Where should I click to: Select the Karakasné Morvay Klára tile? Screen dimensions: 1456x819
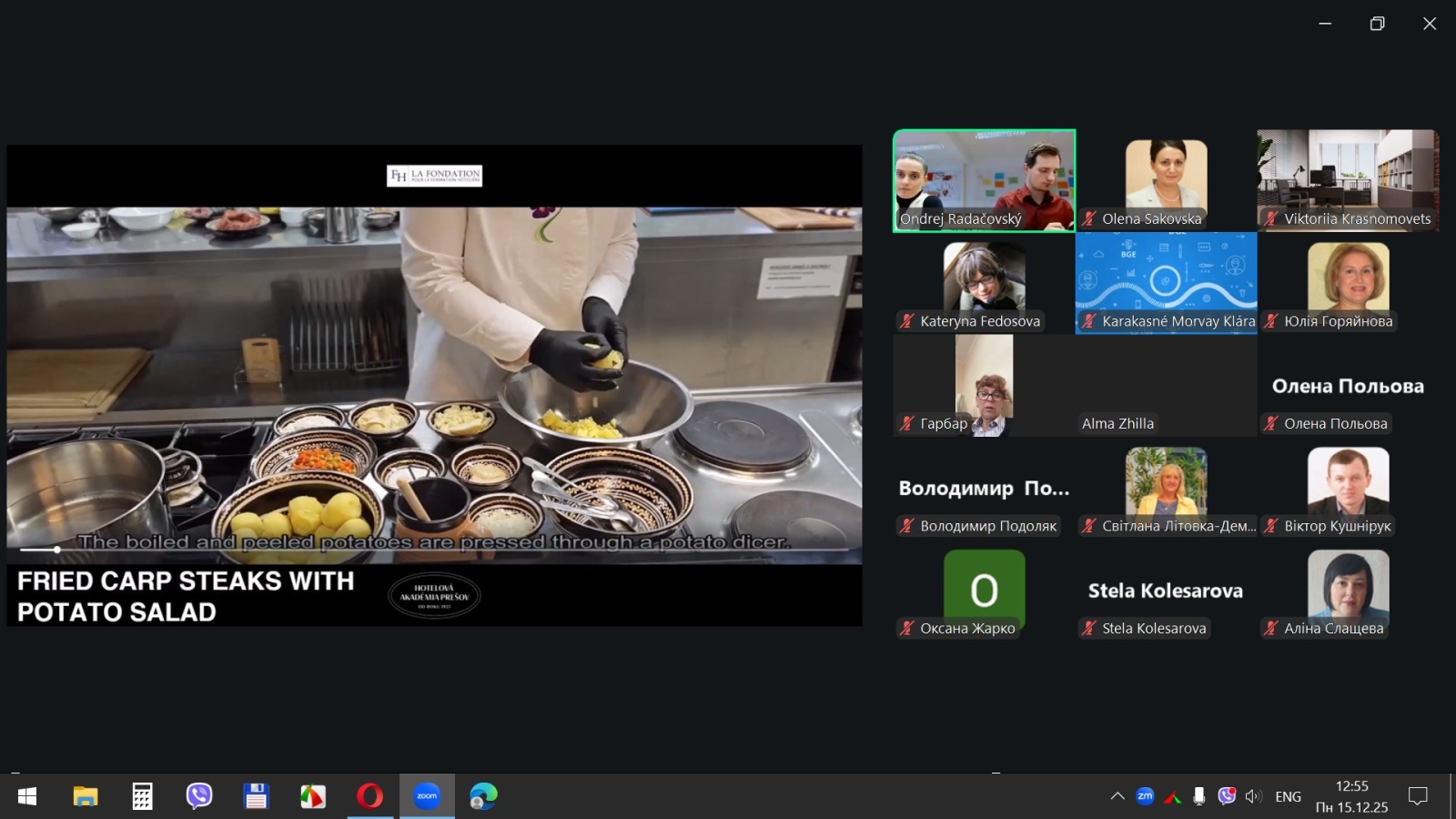(1166, 282)
